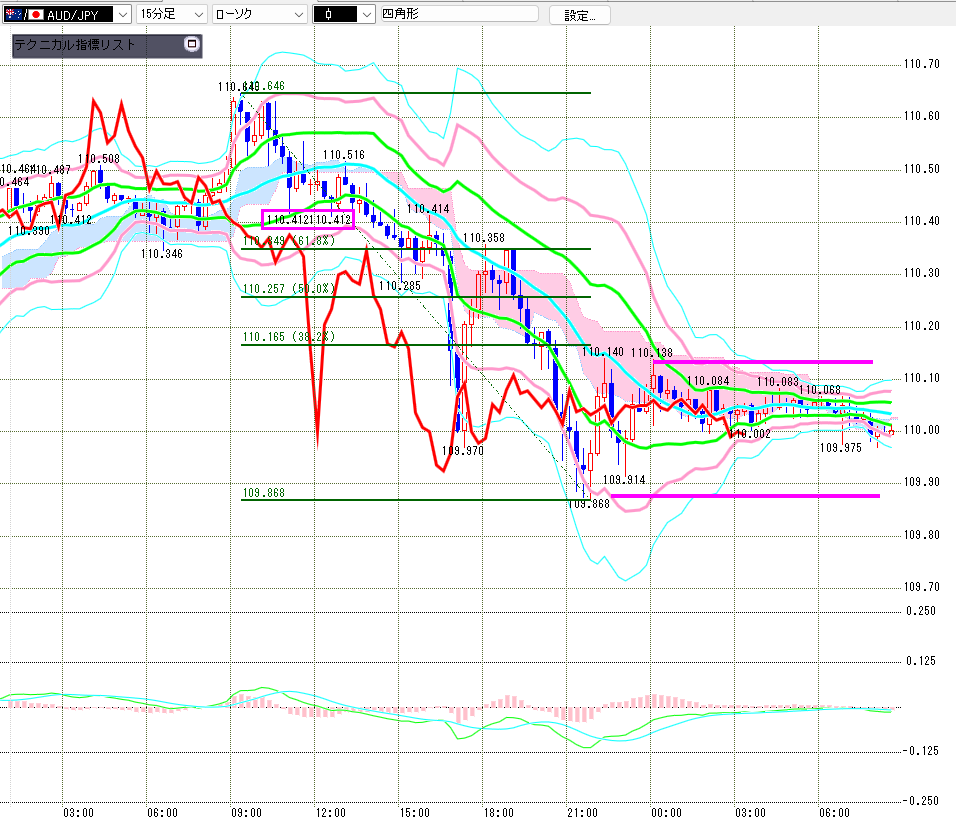Screen dimensions: 956x821
Task: Click the 110.084 price label
Action: tap(708, 381)
